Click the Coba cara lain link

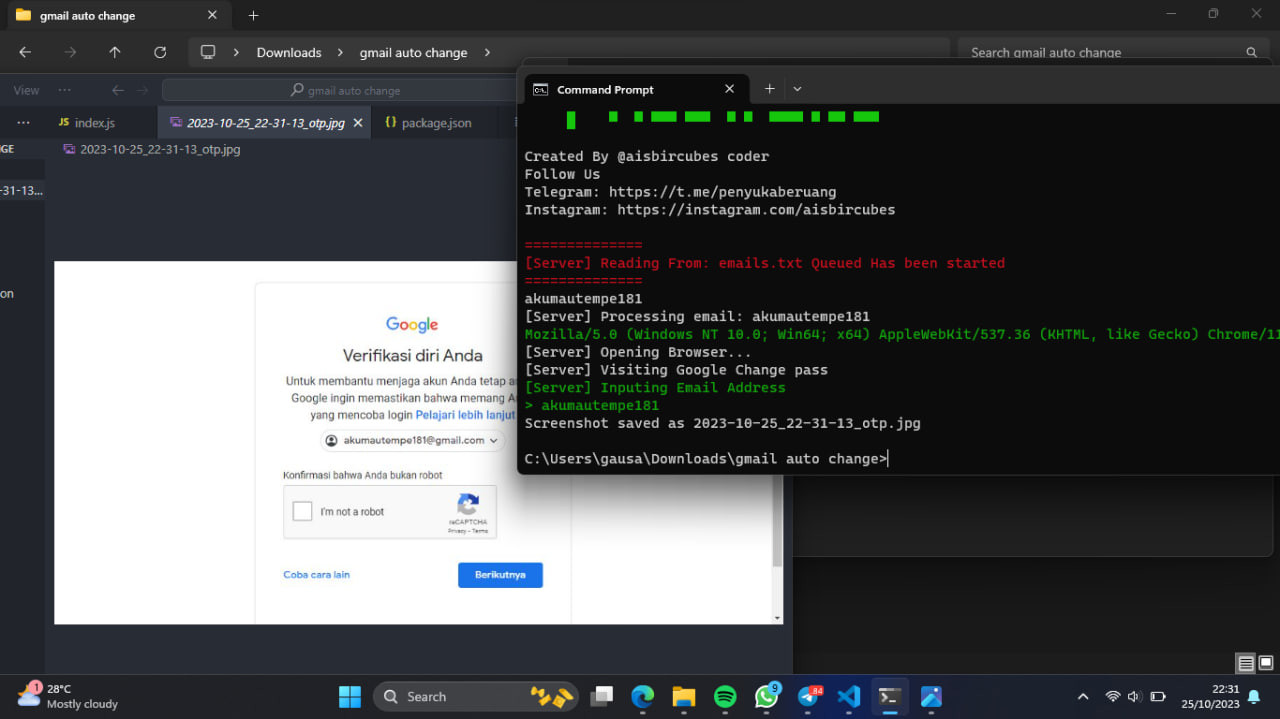click(x=316, y=575)
